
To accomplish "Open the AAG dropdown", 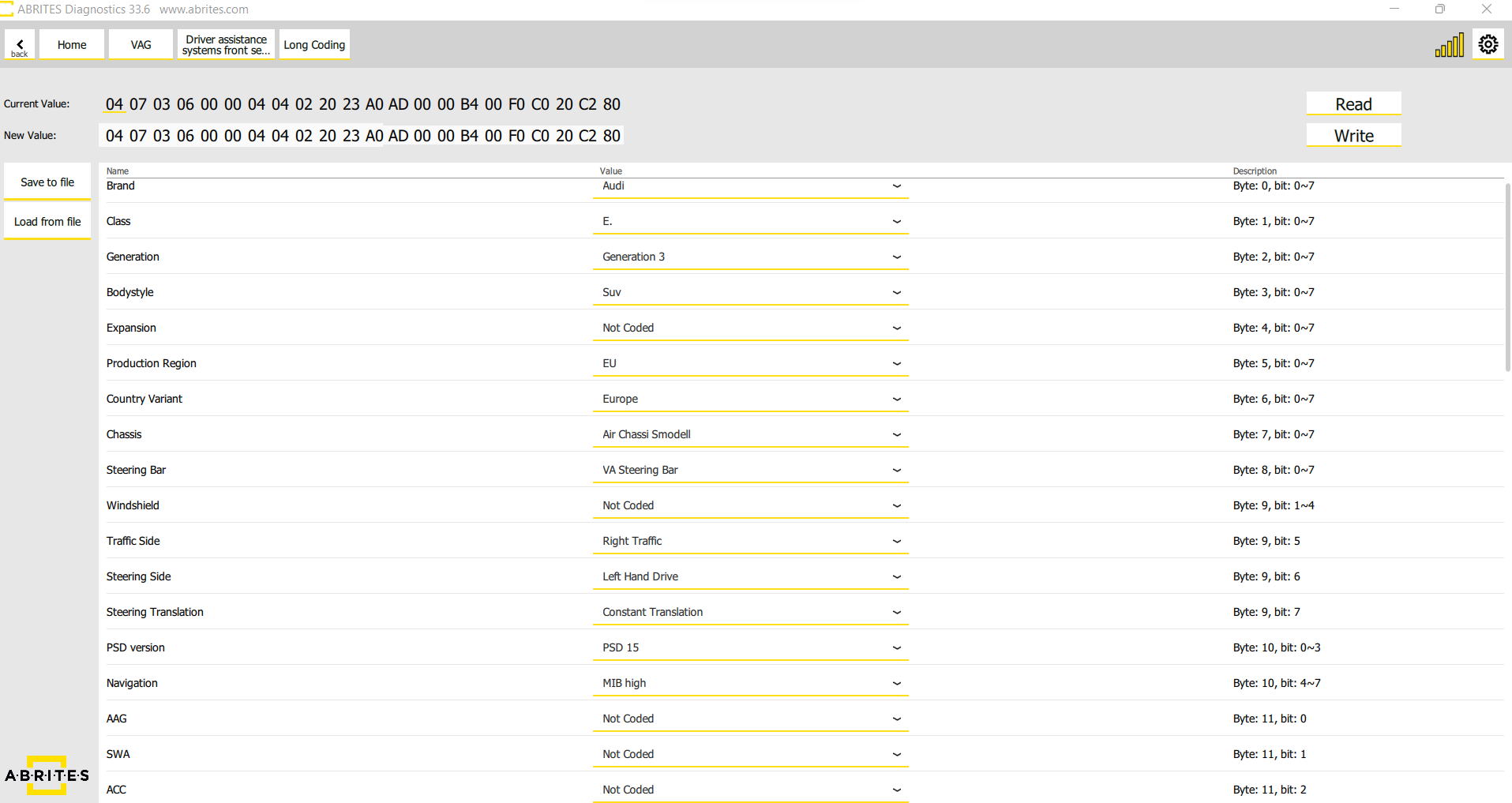I will pos(751,719).
